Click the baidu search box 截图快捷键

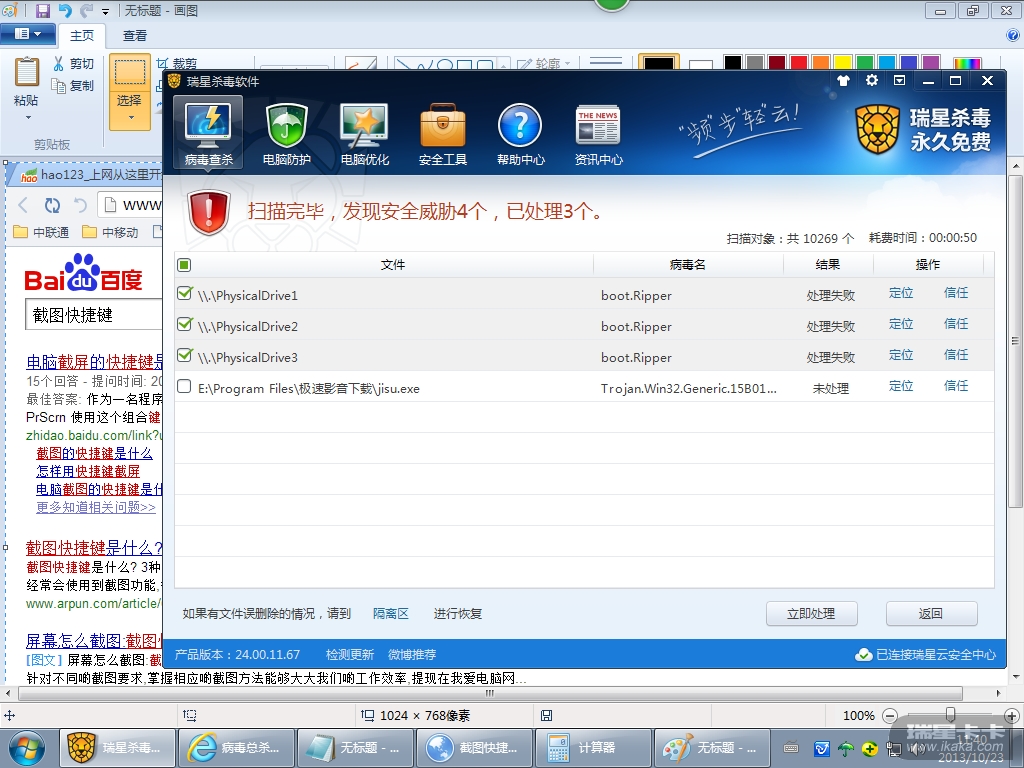[93, 315]
